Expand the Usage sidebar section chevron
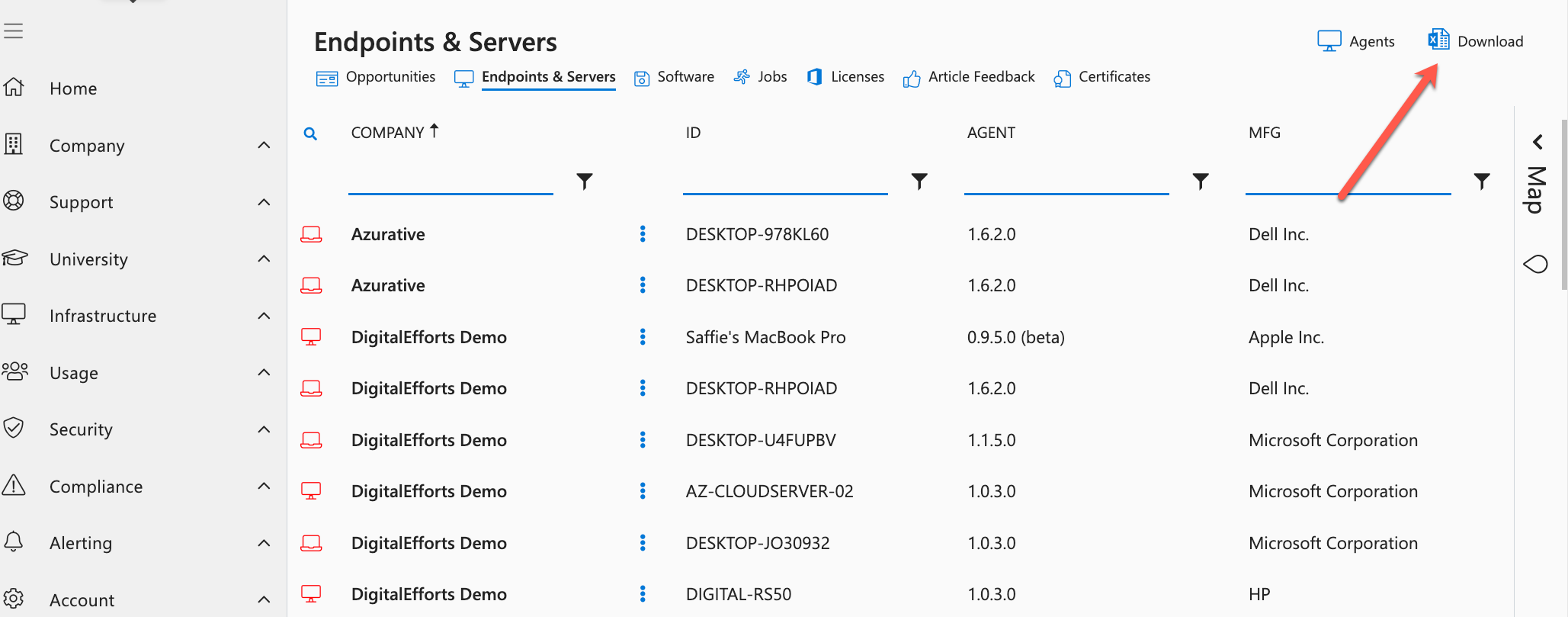This screenshot has height=617, width=1568. (x=264, y=372)
